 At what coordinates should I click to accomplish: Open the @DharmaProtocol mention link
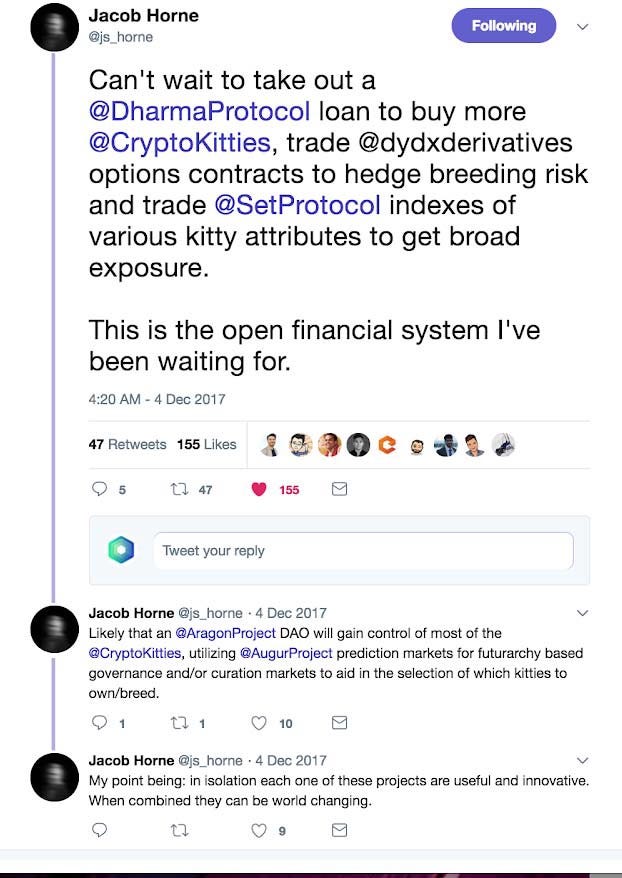(x=199, y=111)
